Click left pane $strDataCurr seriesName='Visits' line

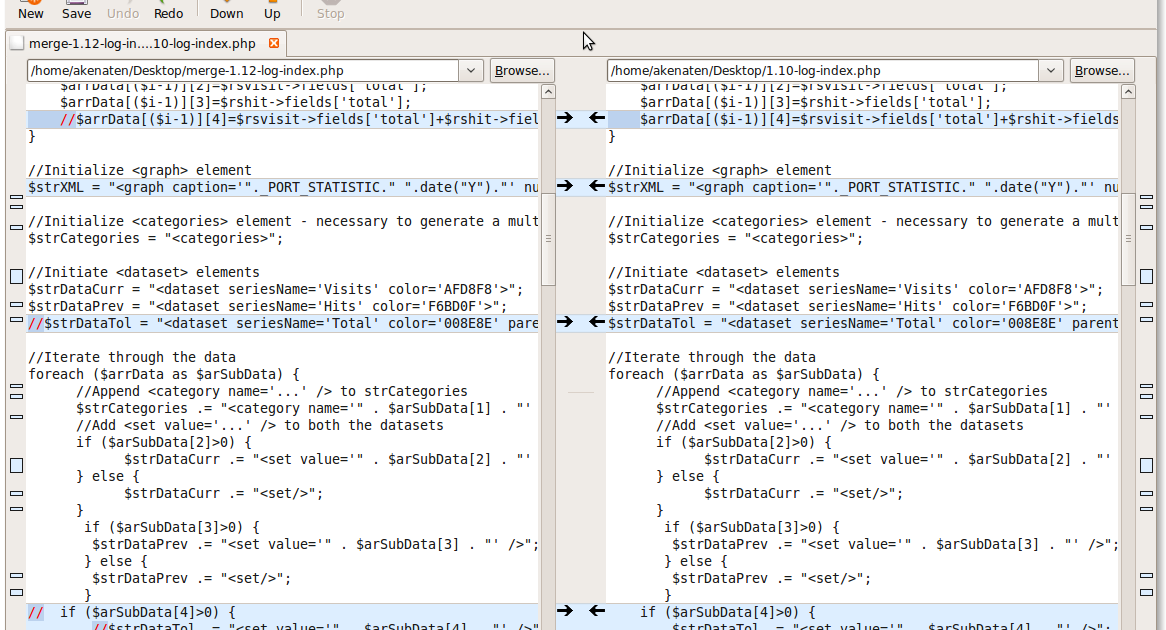pyautogui.click(x=276, y=289)
